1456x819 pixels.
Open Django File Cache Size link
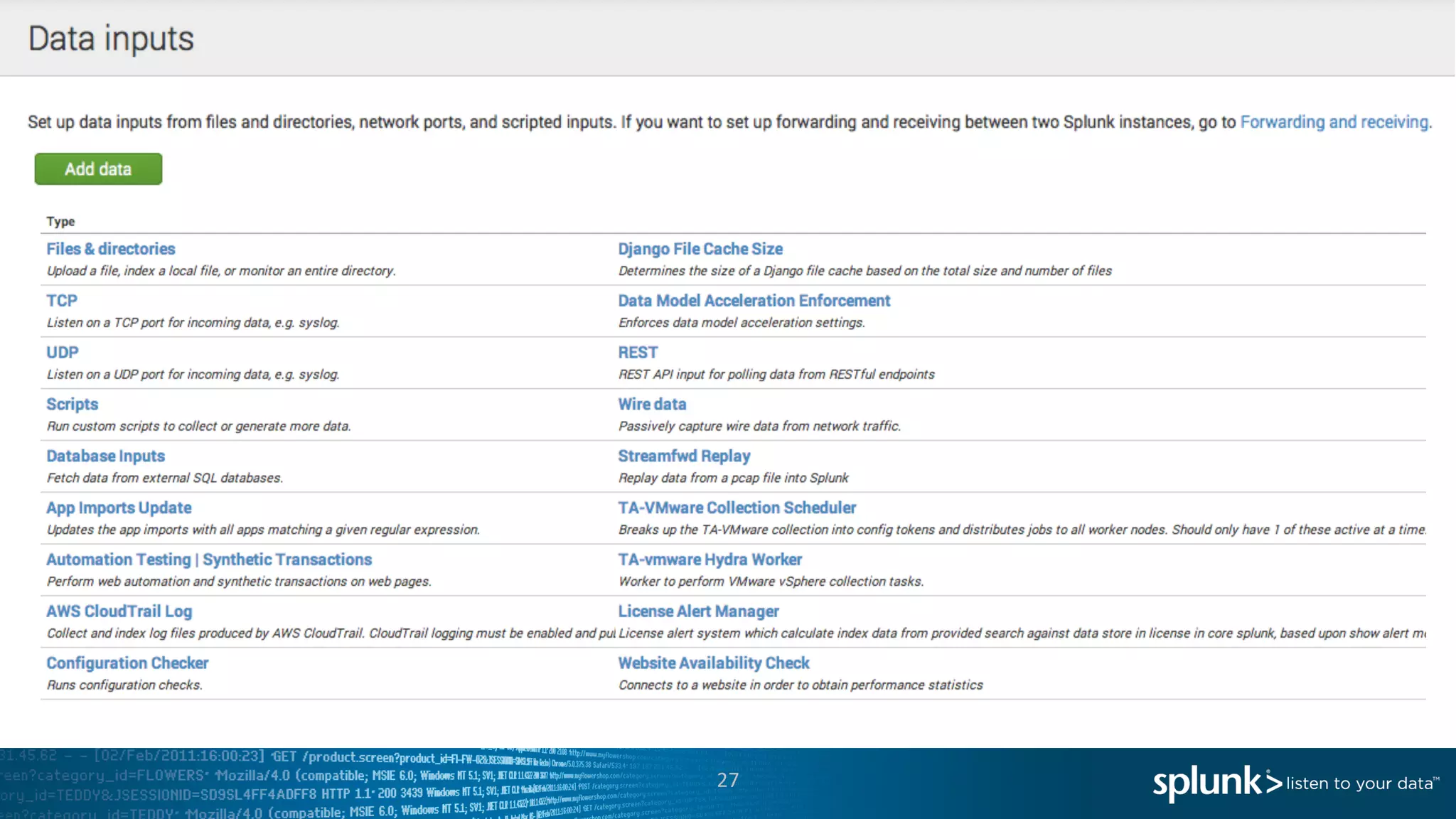(700, 249)
